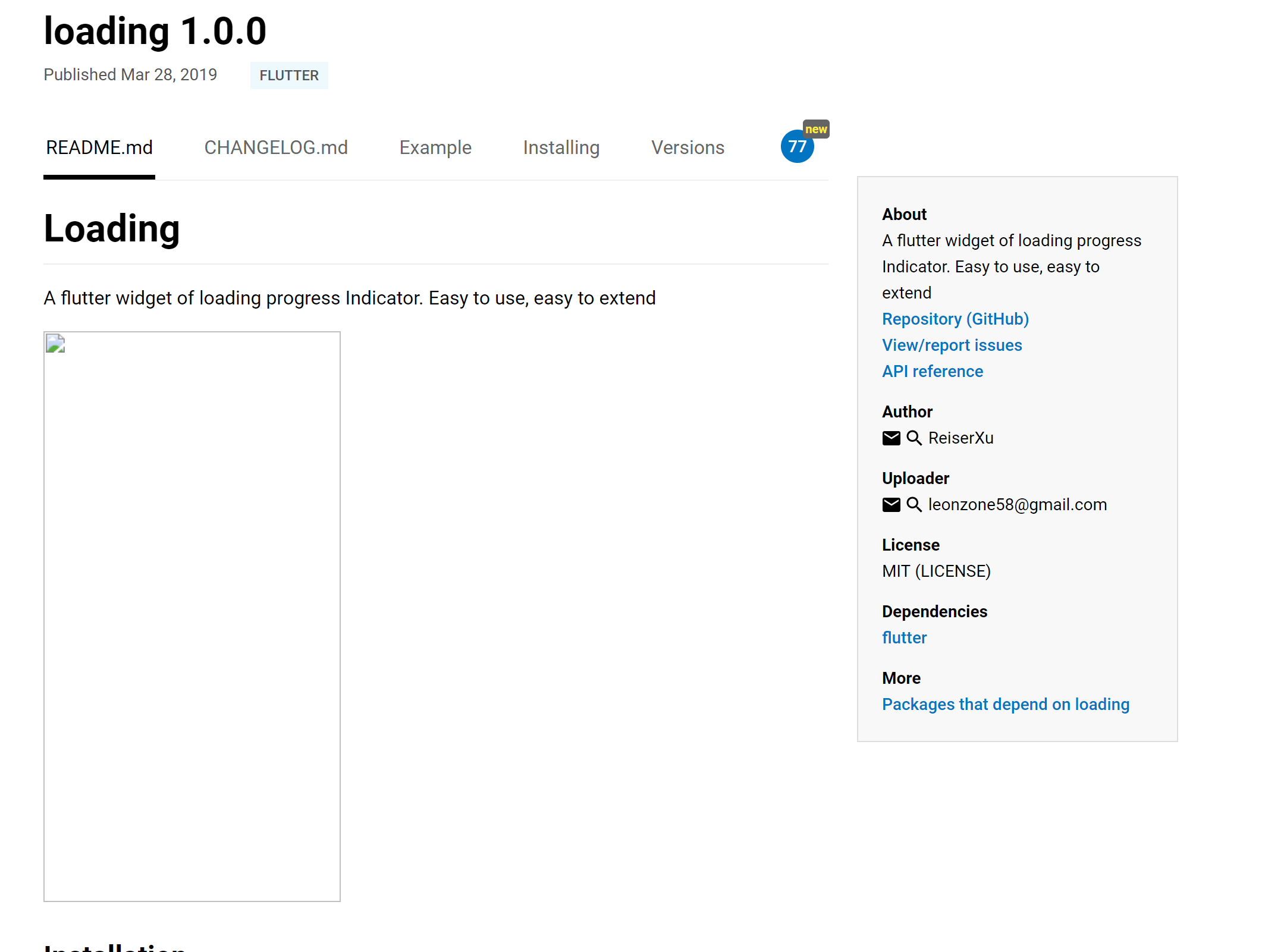Select the Installing tab

point(561,147)
